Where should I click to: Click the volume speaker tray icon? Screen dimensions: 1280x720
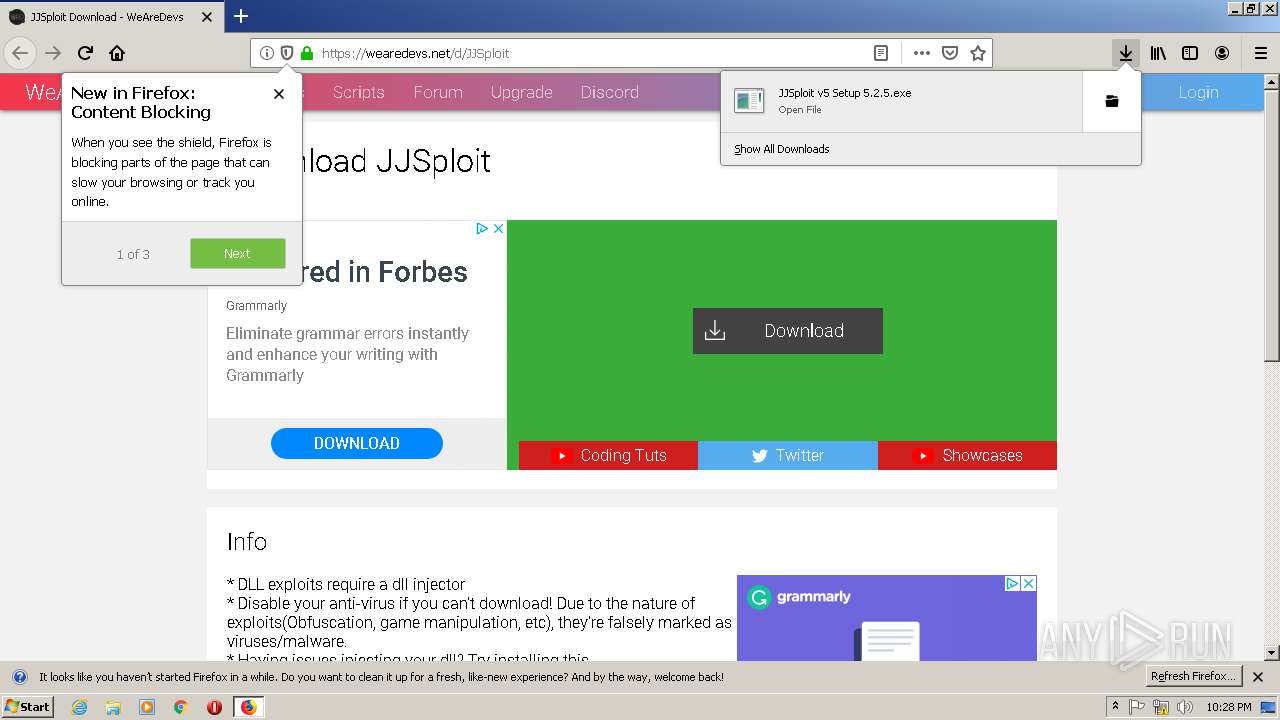click(1185, 707)
